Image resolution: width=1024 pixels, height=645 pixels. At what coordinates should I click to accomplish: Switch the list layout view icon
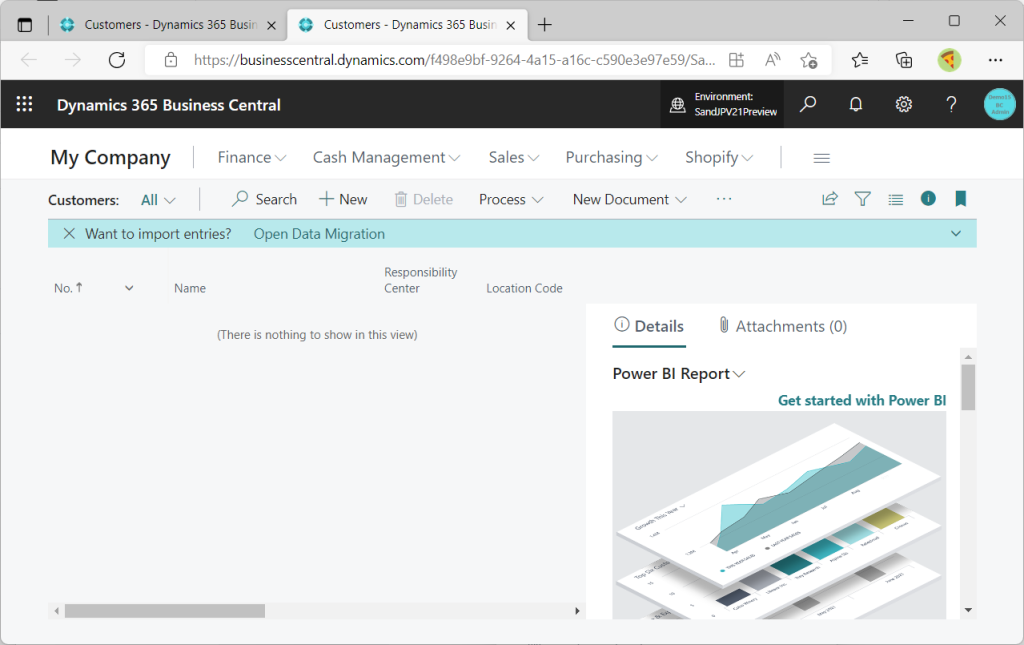point(895,199)
